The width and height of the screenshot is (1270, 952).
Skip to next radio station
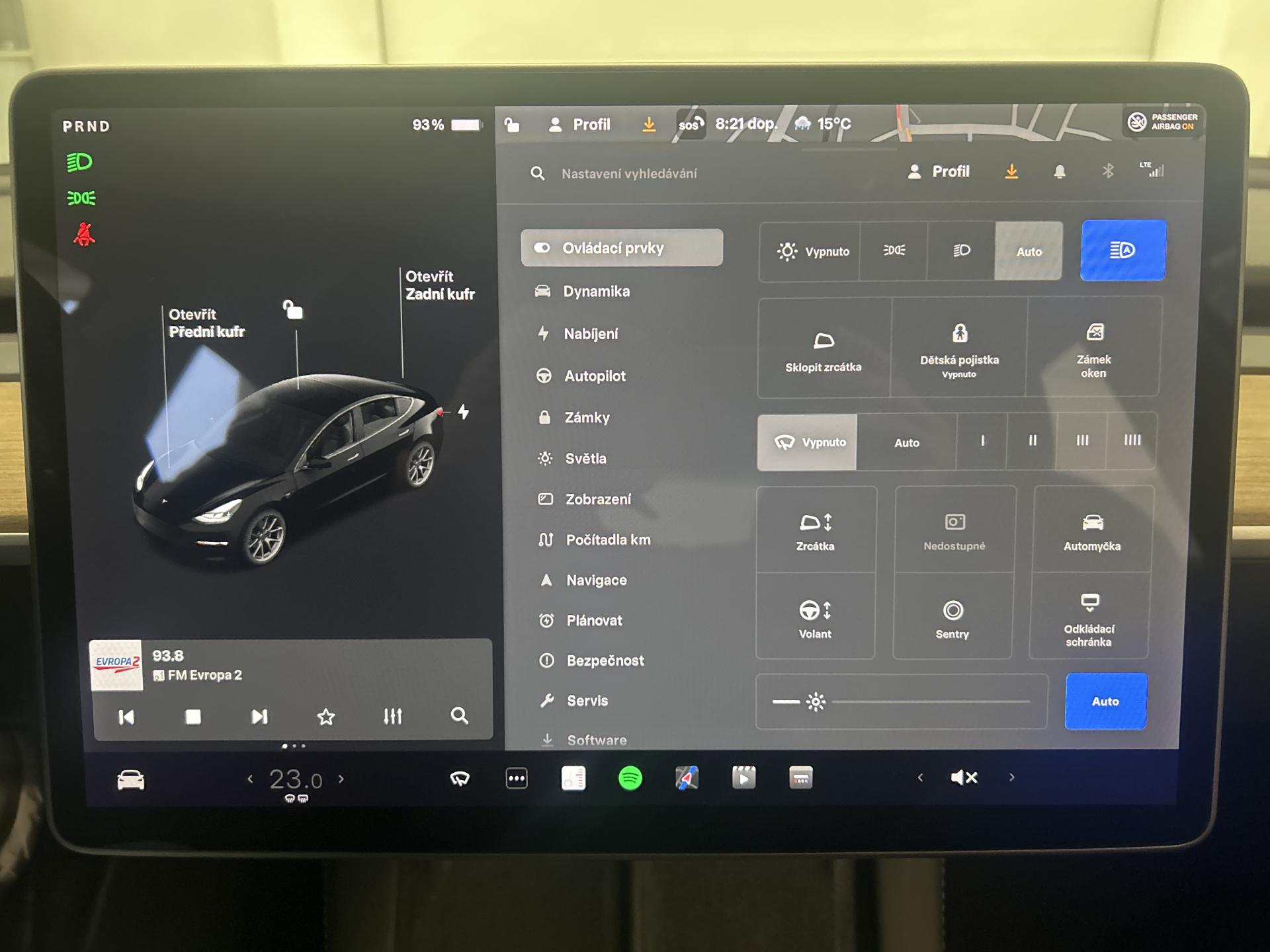[259, 717]
